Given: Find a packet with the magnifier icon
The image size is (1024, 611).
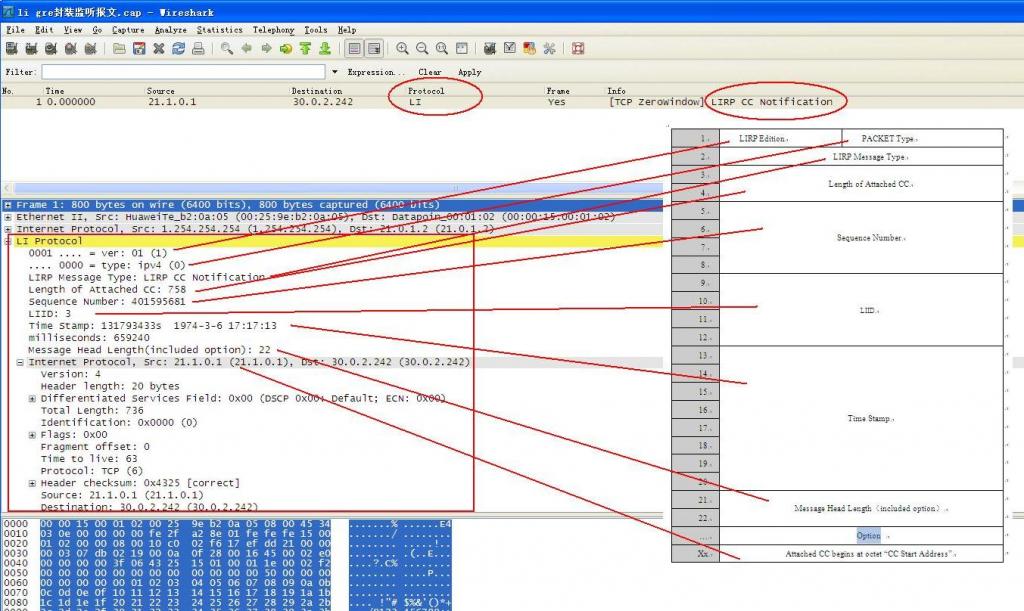Looking at the screenshot, I should pos(227,48).
